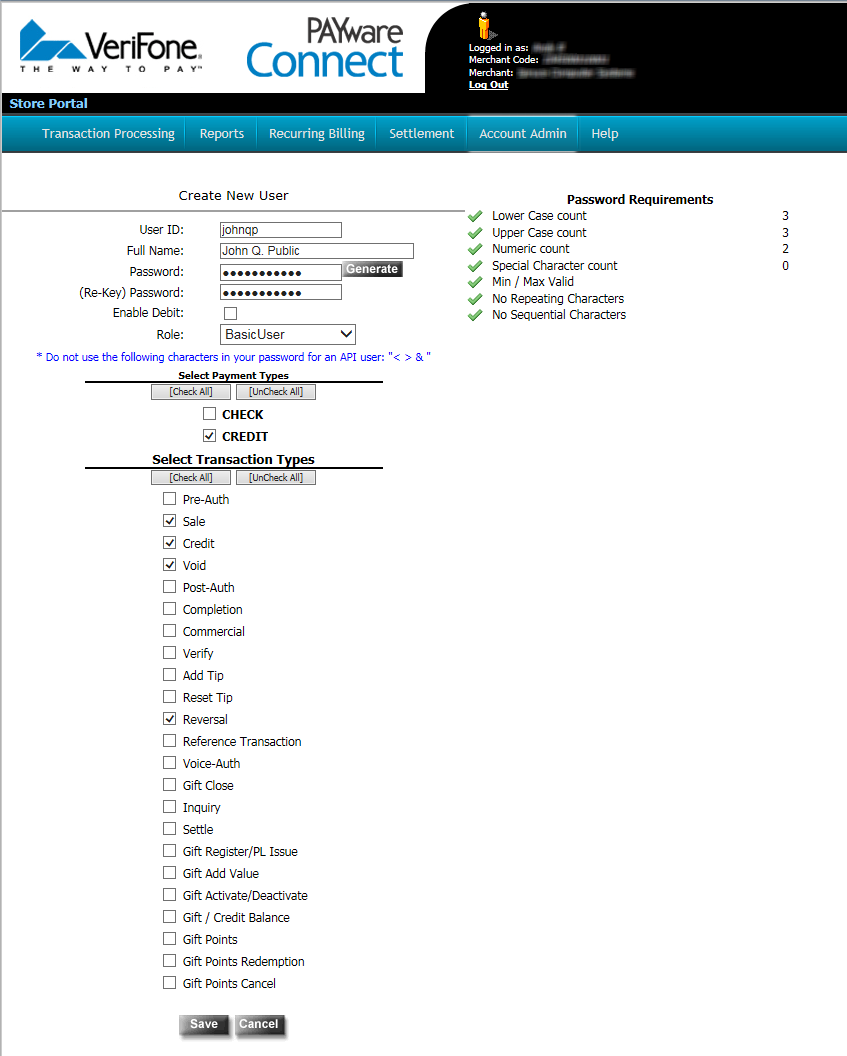
Task: Check the Inquiry checkbox
Action: pyautogui.click(x=170, y=807)
